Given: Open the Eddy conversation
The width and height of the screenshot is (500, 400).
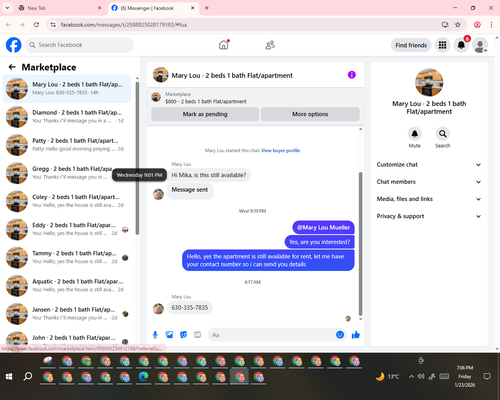Looking at the screenshot, I should coord(67,229).
